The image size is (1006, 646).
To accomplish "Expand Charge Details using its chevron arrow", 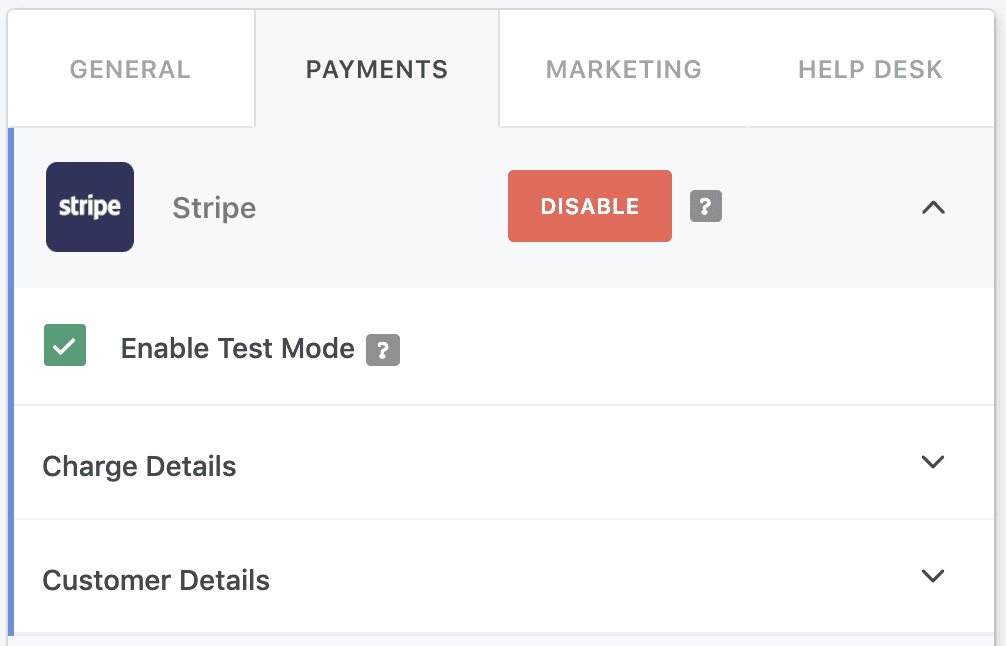I will click(932, 462).
